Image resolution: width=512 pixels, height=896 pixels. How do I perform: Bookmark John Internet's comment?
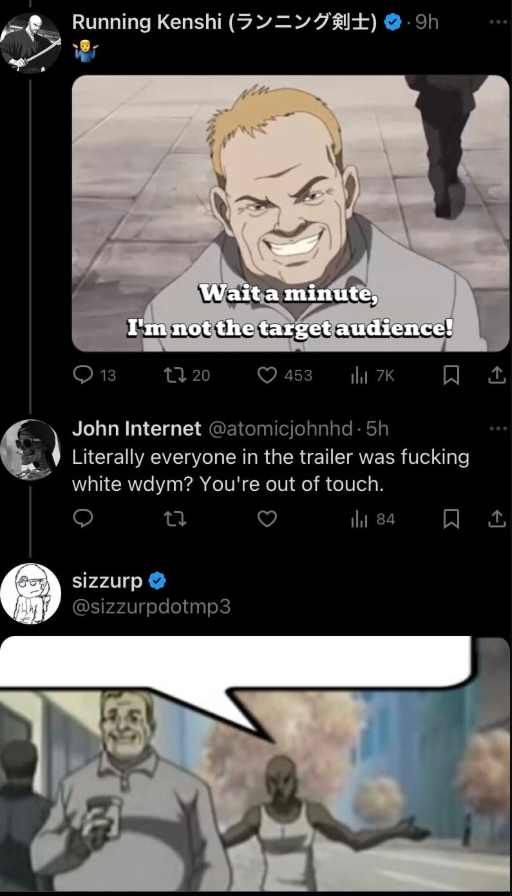[x=451, y=519]
